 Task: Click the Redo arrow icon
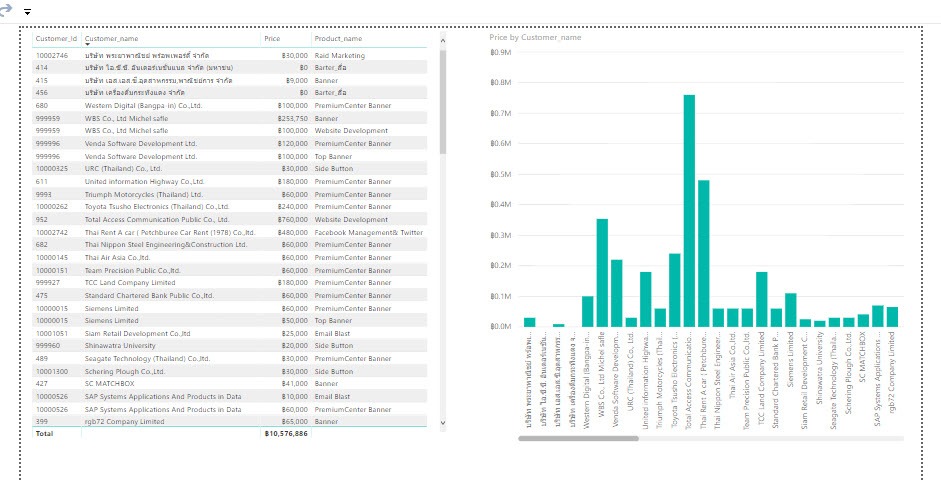5,11
